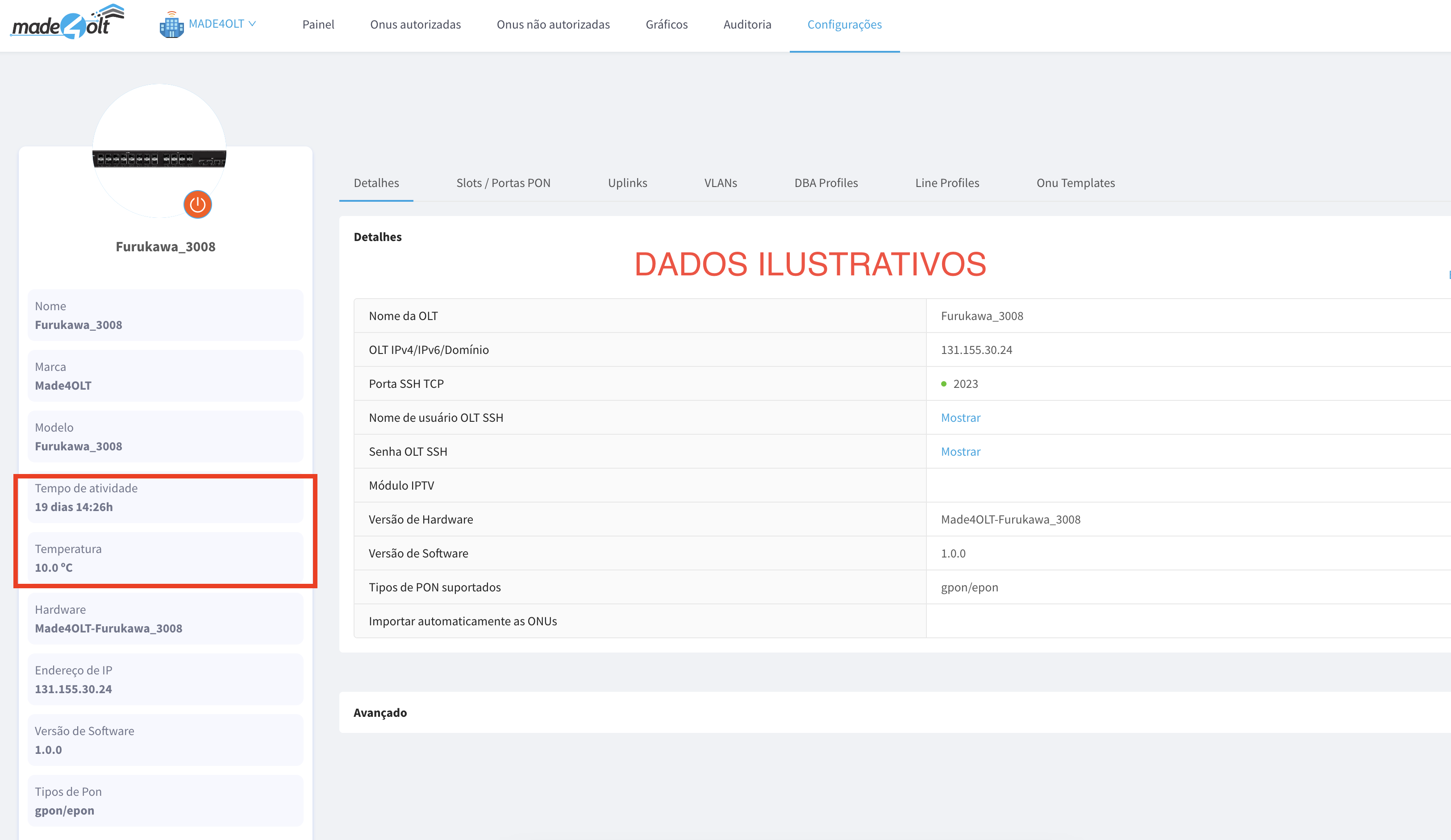The height and width of the screenshot is (840, 1451).
Task: Go to the Painel menu
Action: tap(318, 24)
